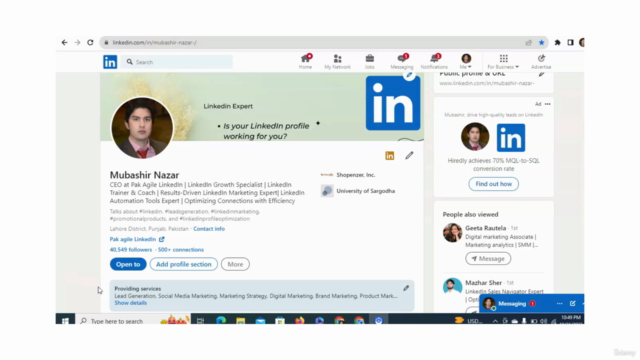This screenshot has width=640, height=360.
Task: Edit the profile banner image
Action: pyautogui.click(x=409, y=75)
